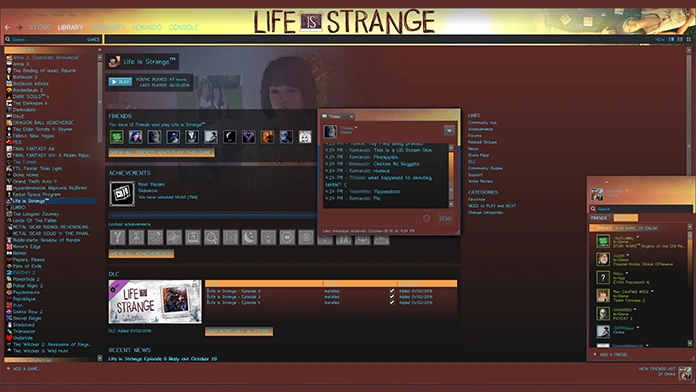Click the View All Achievements button
The image size is (696, 392).
tap(141, 253)
